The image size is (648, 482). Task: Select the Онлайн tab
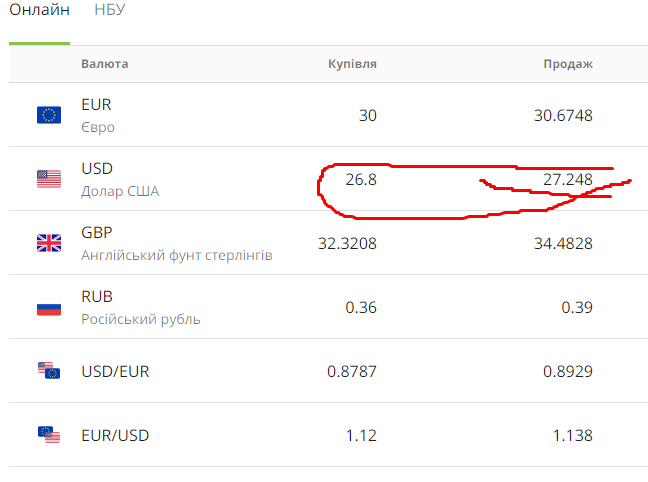click(39, 10)
